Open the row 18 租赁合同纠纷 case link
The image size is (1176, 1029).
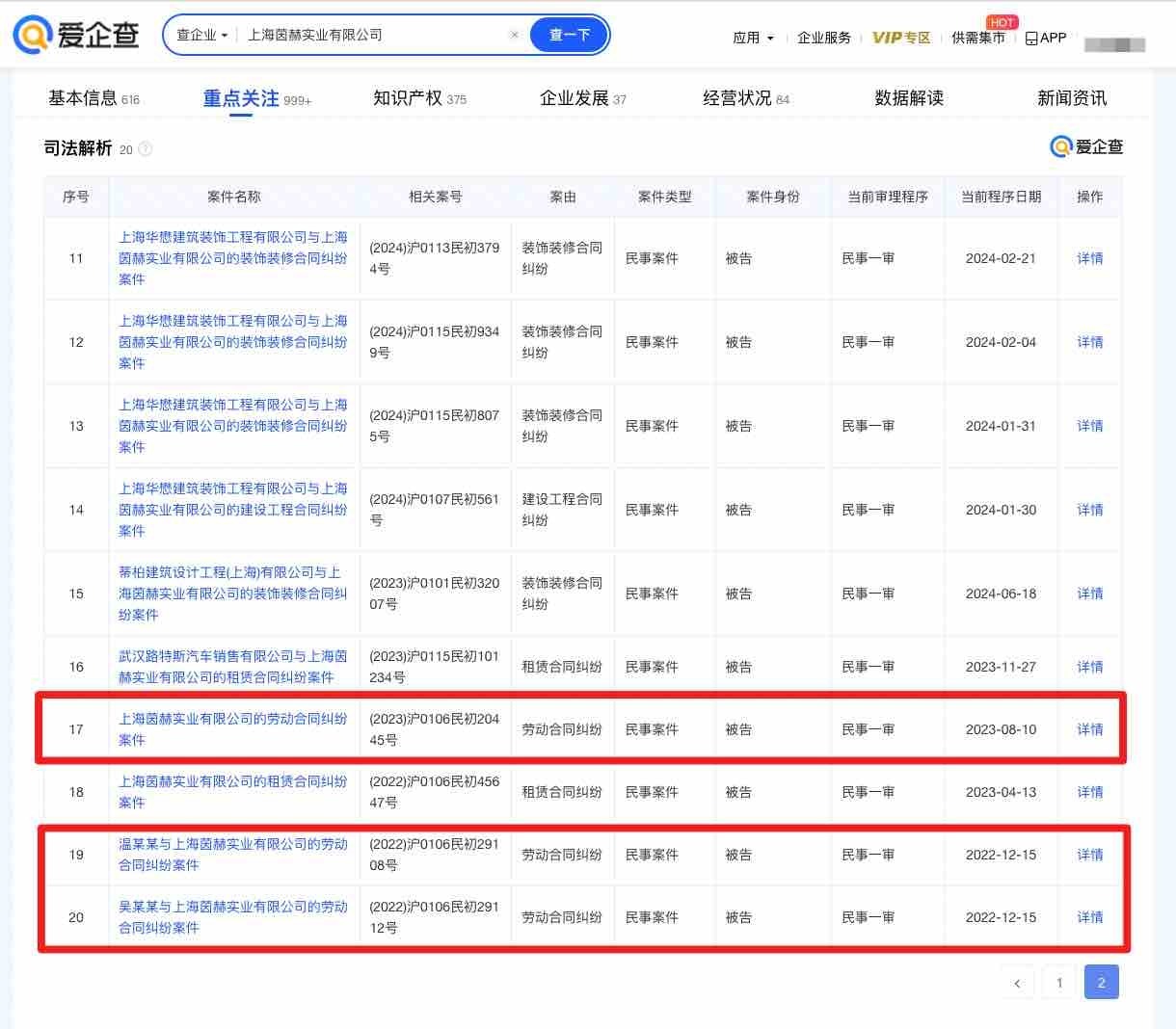pyautogui.click(x=233, y=792)
